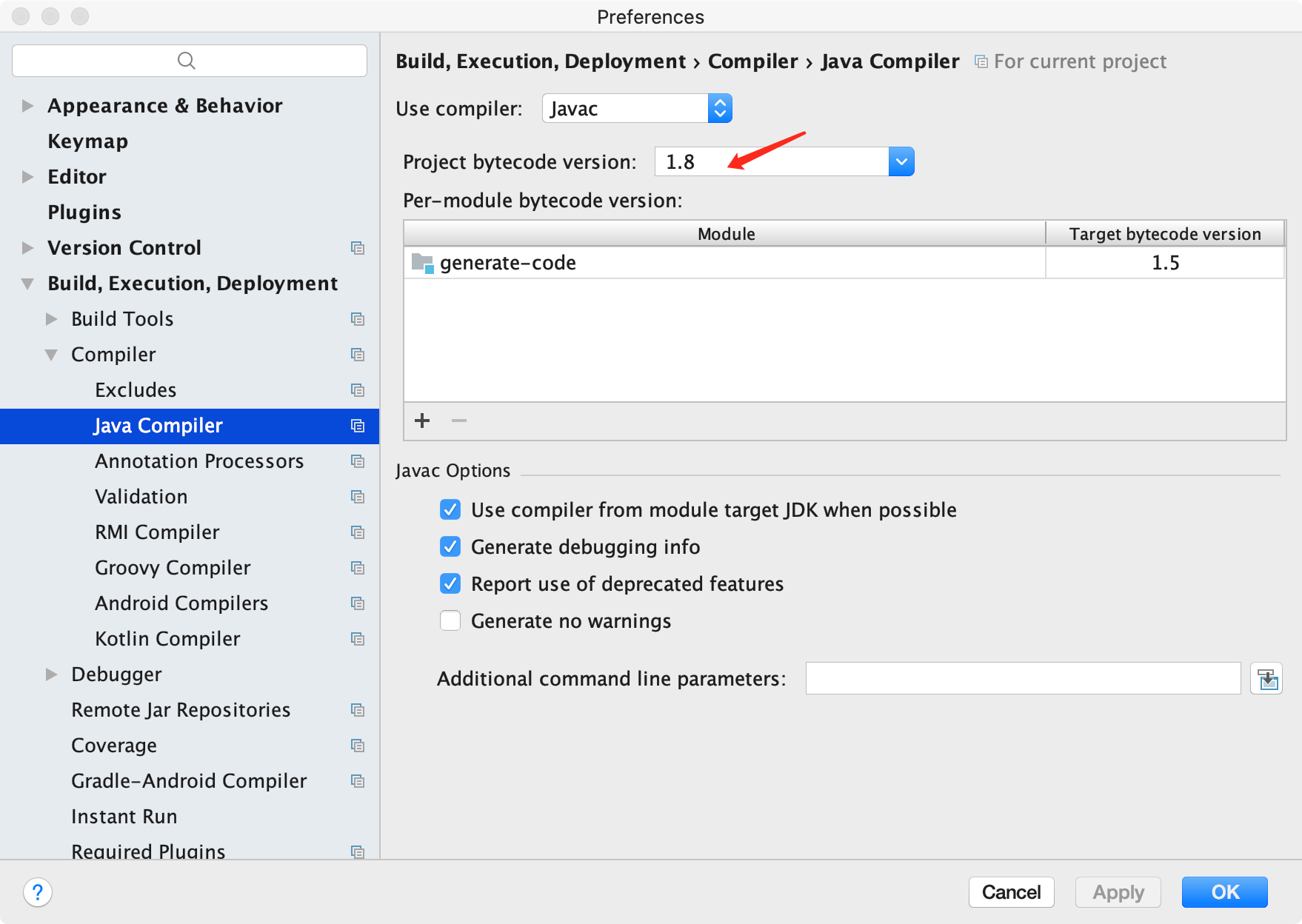Click the help question mark icon
This screenshot has width=1302, height=924.
point(37,892)
